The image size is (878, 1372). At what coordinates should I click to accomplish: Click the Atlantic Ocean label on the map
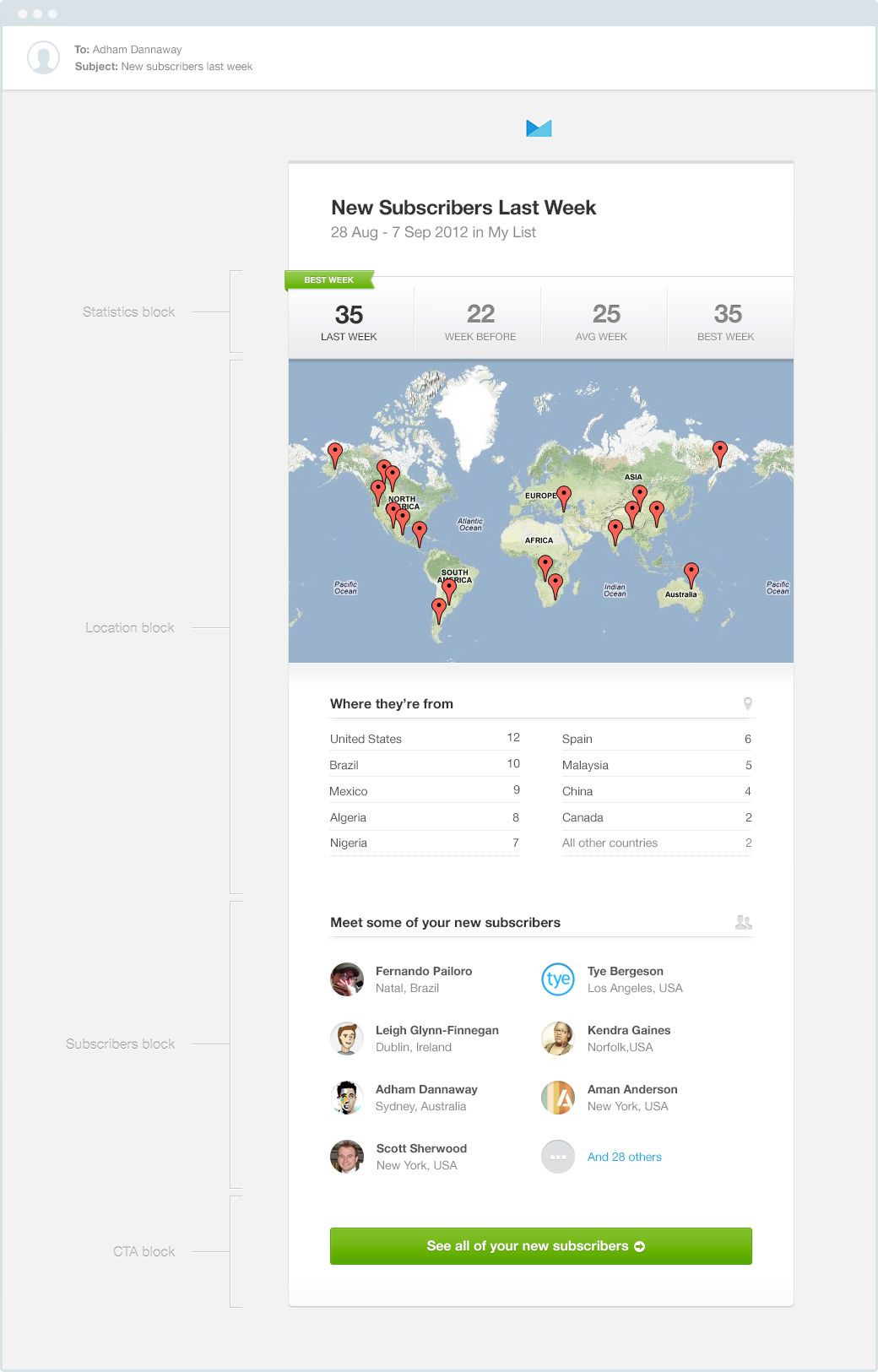(470, 524)
